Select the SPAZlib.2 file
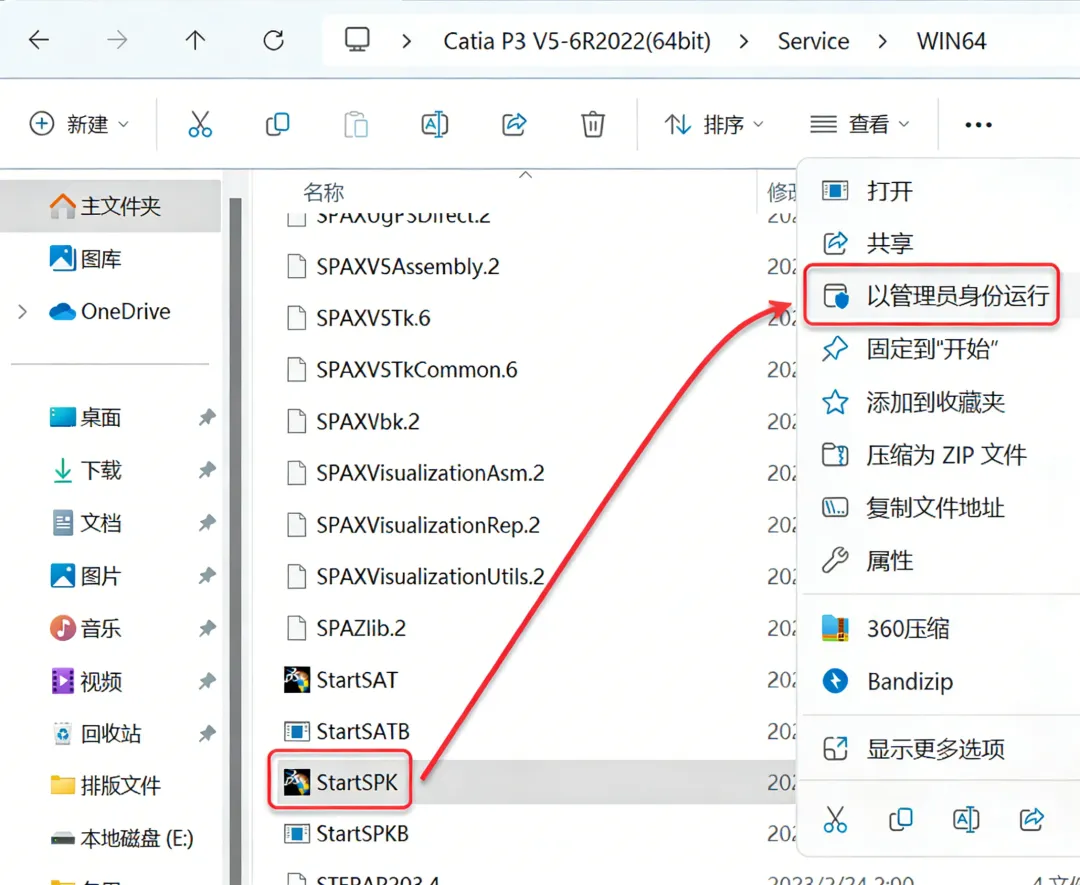1080x885 pixels. [x=346, y=628]
